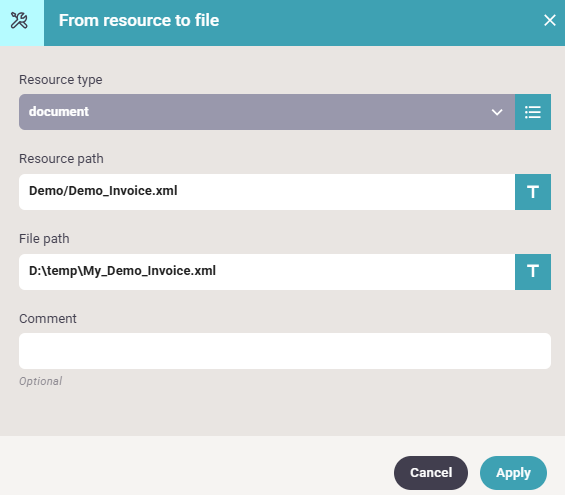Screen dimensions: 565x495
Task: Click the chevron arrow in Resource type field
Action: [497, 112]
